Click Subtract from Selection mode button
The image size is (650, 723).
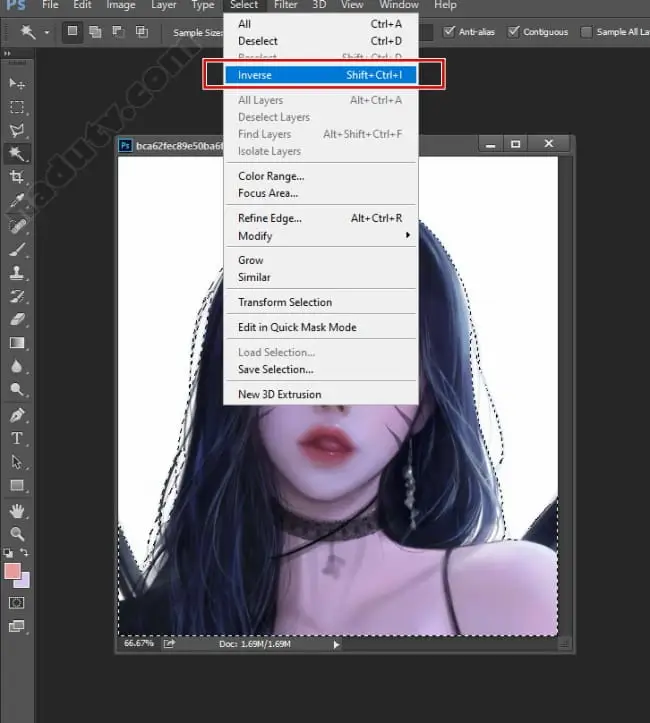(118, 31)
